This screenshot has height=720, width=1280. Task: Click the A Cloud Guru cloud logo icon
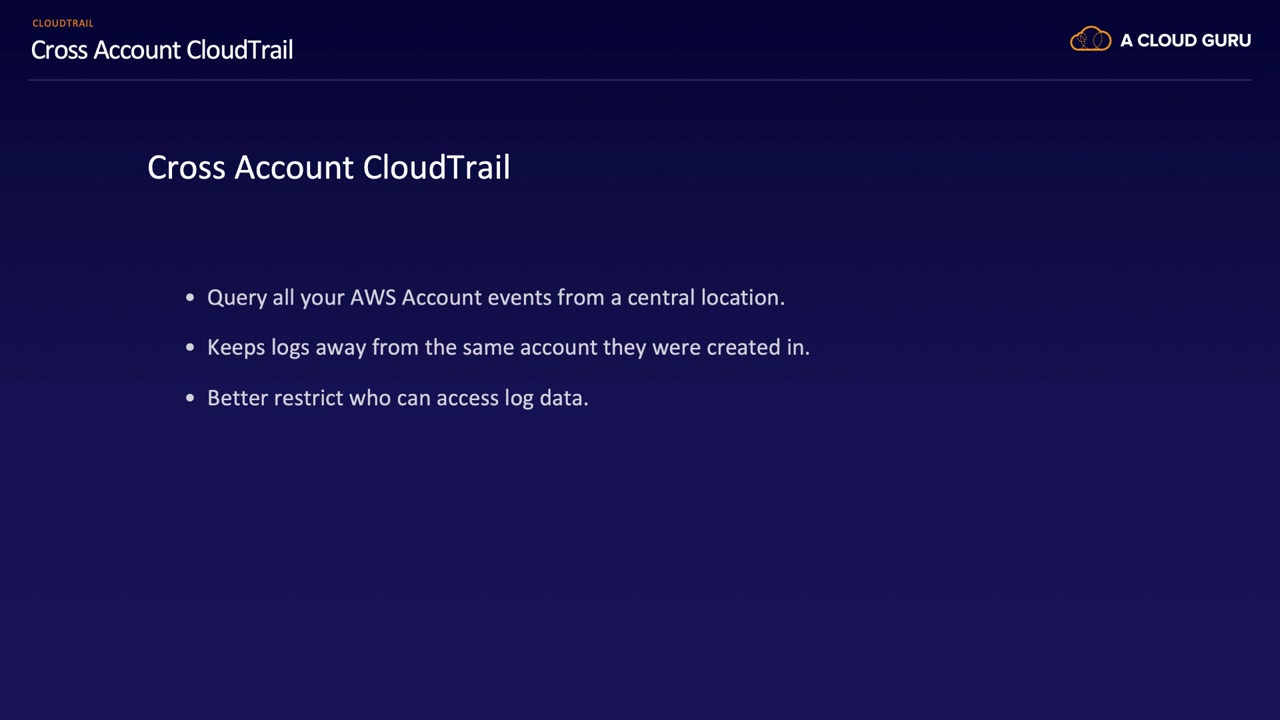pyautogui.click(x=1090, y=40)
